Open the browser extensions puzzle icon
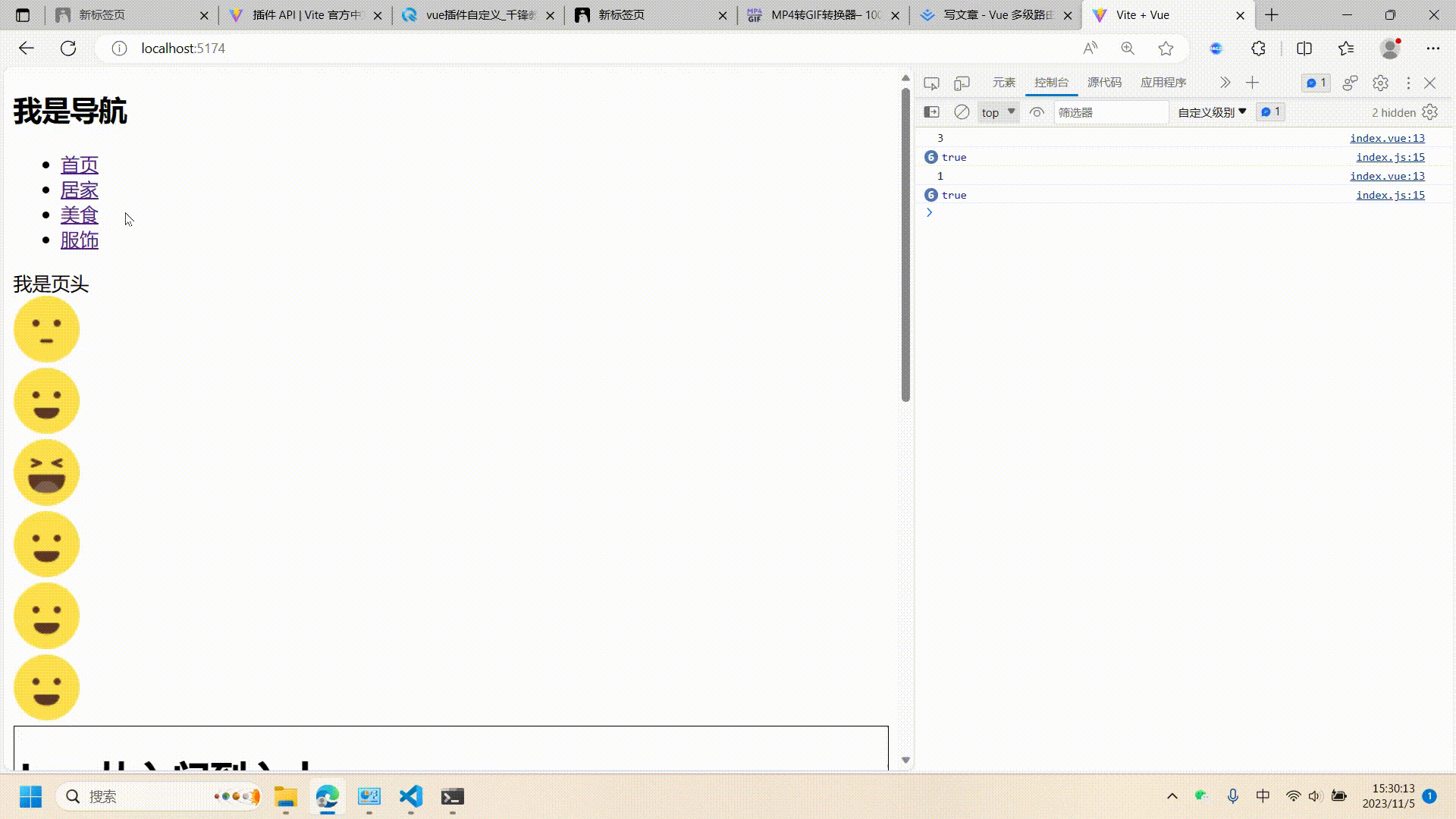The image size is (1456, 819). [x=1258, y=48]
